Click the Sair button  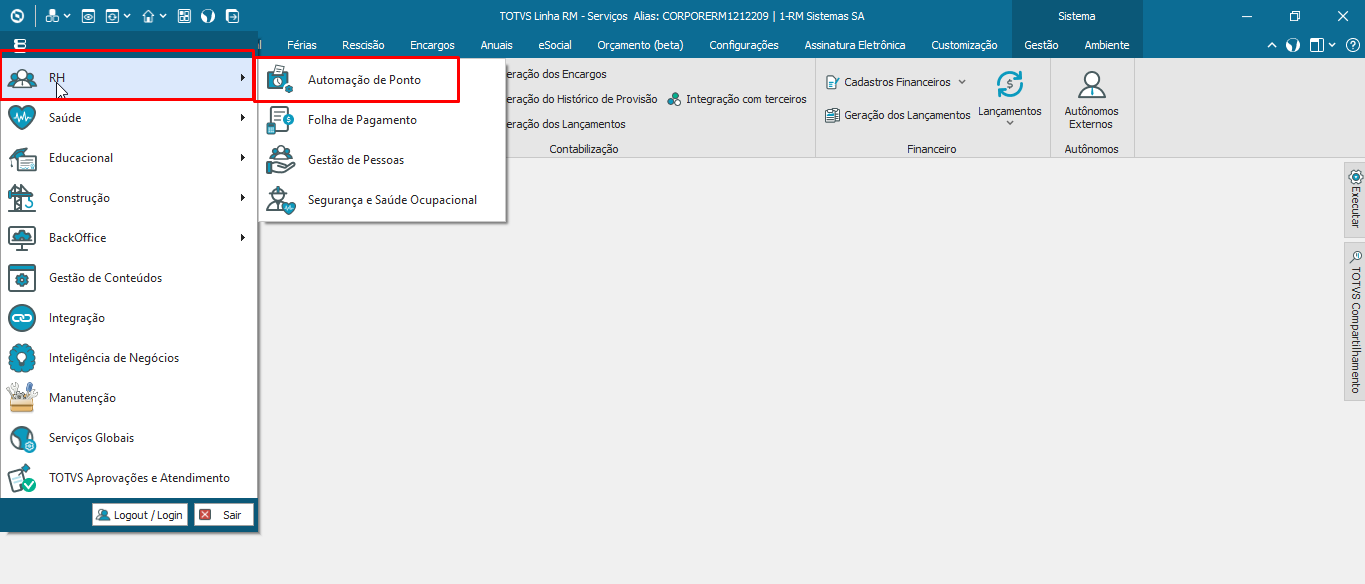(224, 515)
